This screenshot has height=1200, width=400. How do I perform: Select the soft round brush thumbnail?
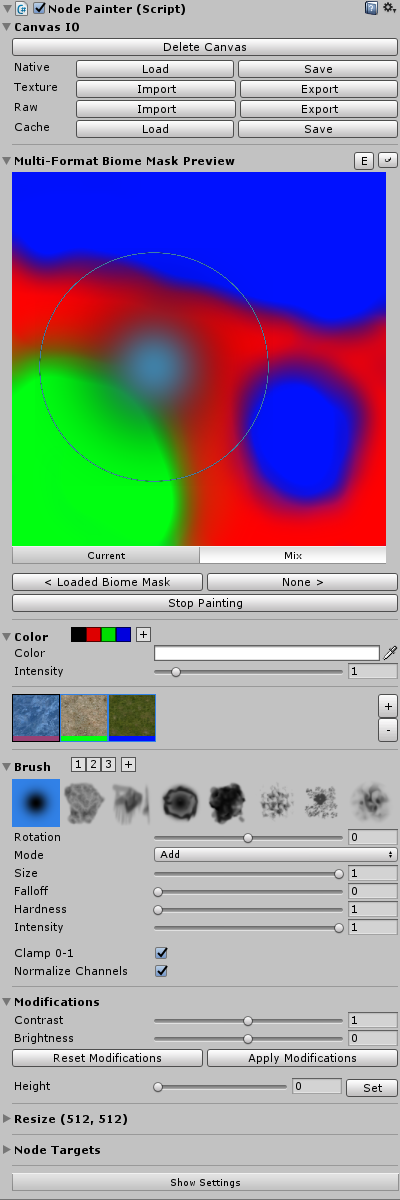[36, 803]
